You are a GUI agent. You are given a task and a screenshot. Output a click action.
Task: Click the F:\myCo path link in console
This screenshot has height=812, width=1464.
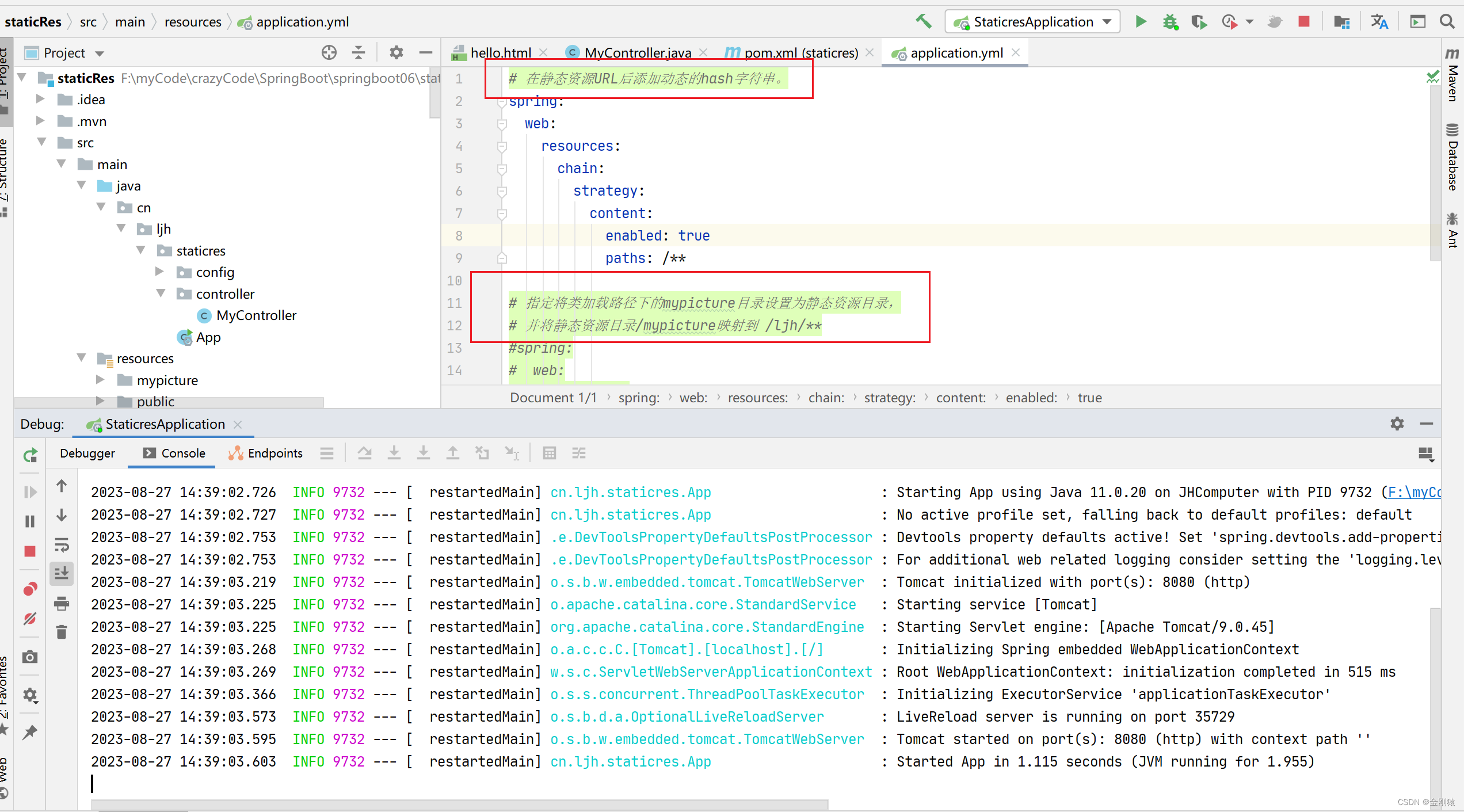(1414, 493)
